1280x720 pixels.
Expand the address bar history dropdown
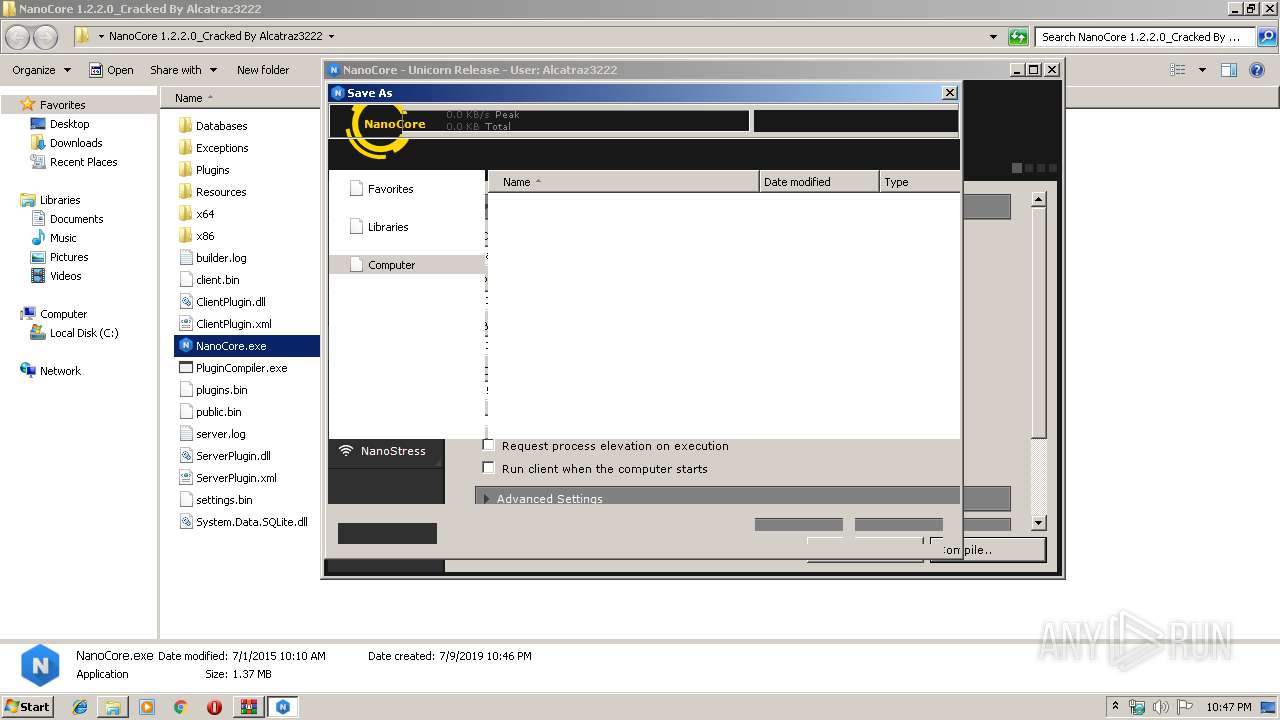pyautogui.click(x=993, y=37)
